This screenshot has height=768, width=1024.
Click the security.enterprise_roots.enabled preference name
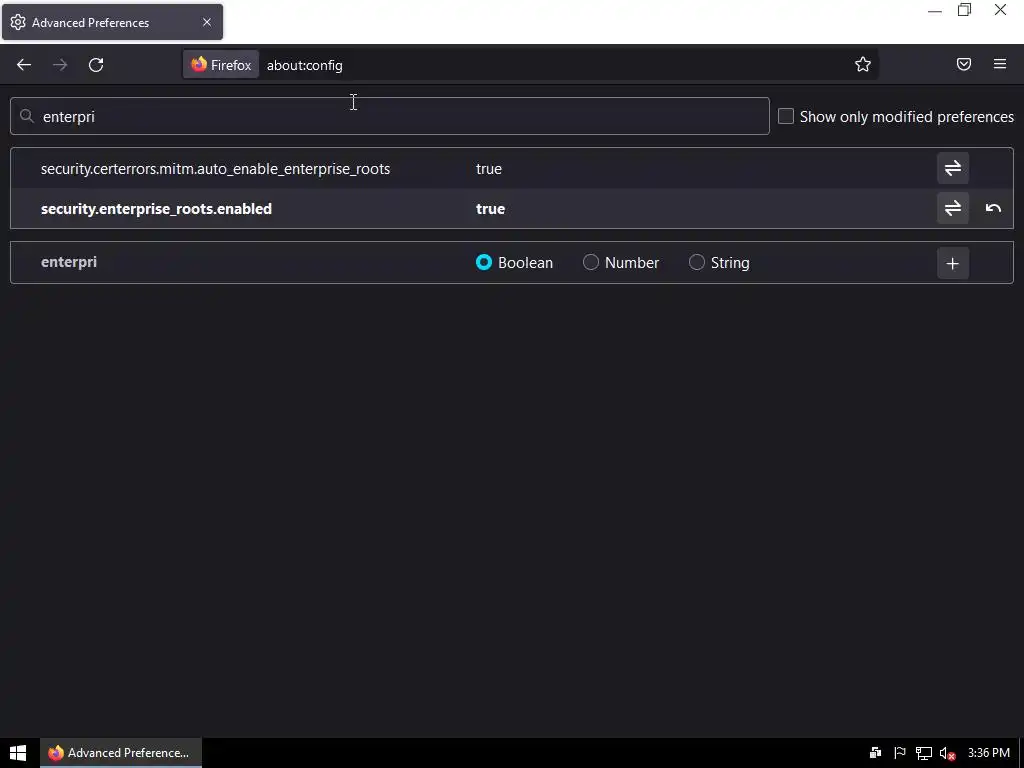[x=156, y=208]
